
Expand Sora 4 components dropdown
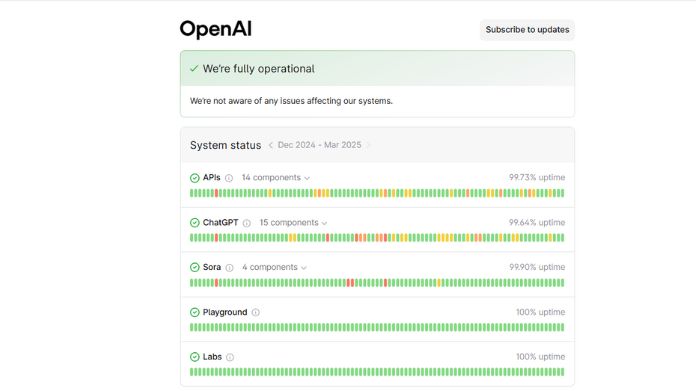point(274,267)
